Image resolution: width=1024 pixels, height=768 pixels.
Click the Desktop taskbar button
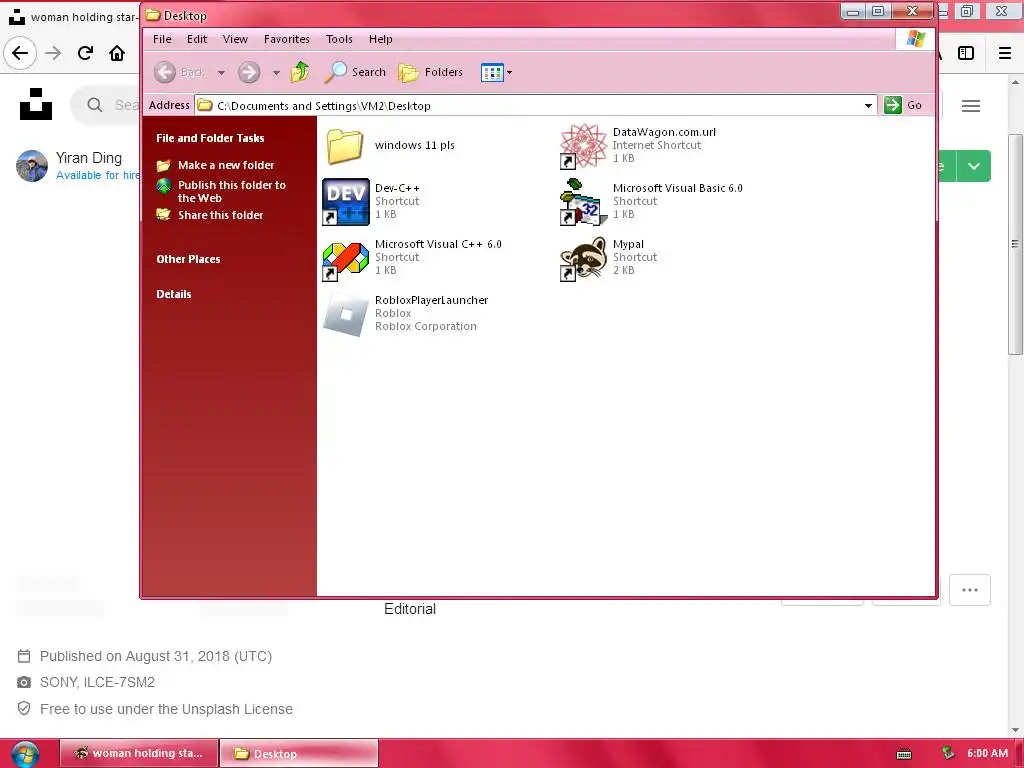pos(299,753)
